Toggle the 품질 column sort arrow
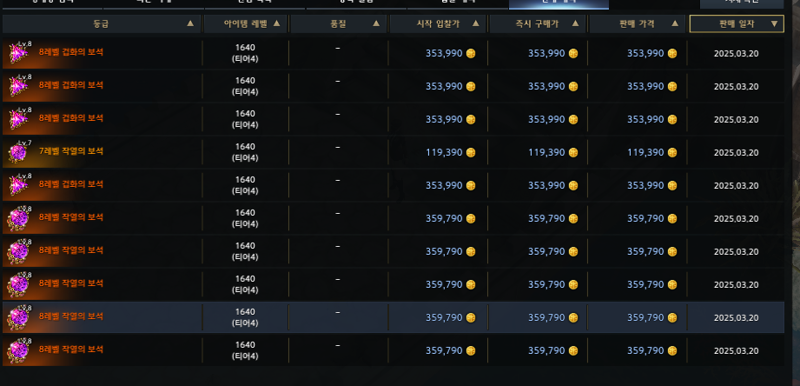This screenshot has width=800, height=386. pyautogui.click(x=376, y=23)
